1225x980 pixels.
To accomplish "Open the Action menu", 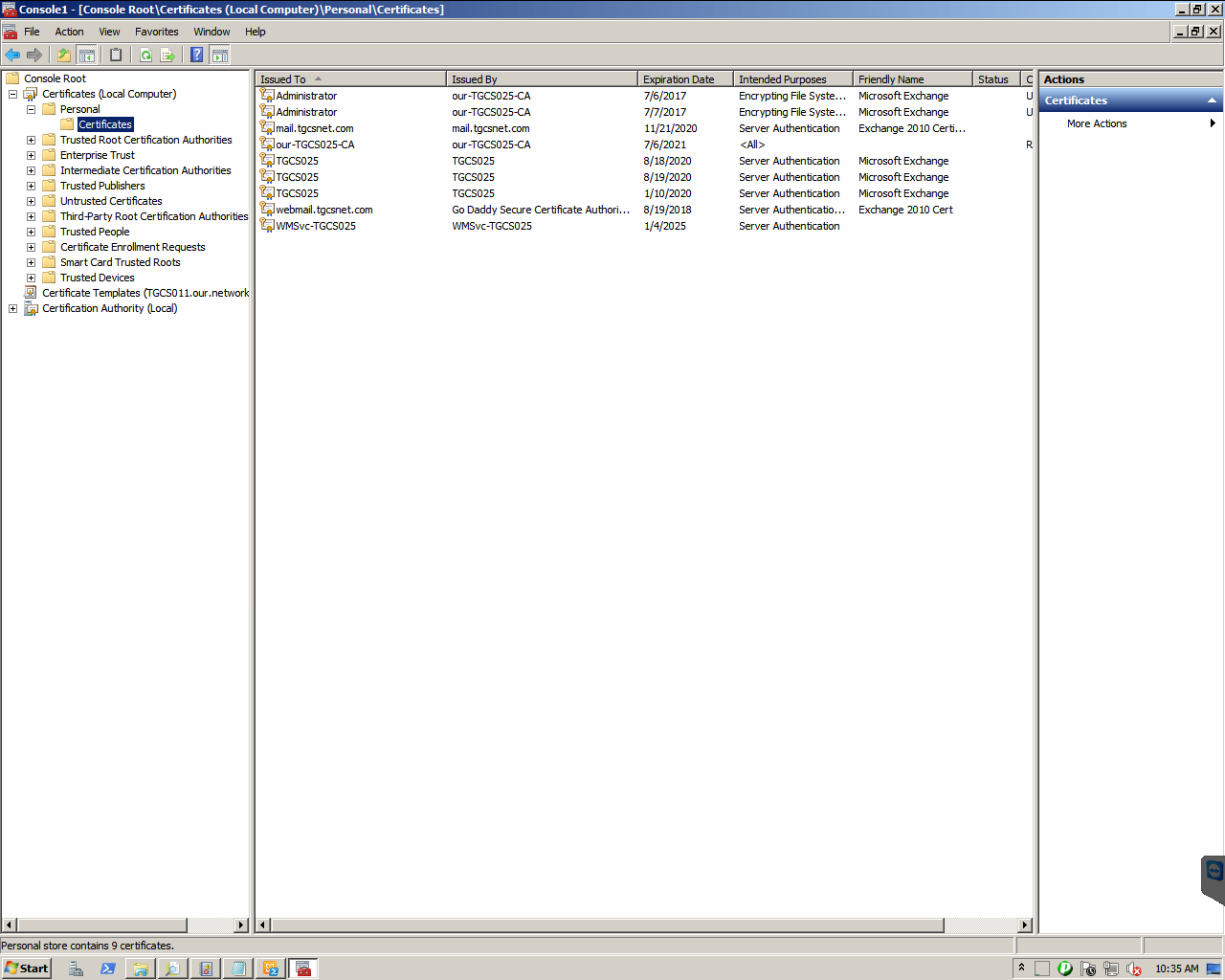I will (69, 32).
